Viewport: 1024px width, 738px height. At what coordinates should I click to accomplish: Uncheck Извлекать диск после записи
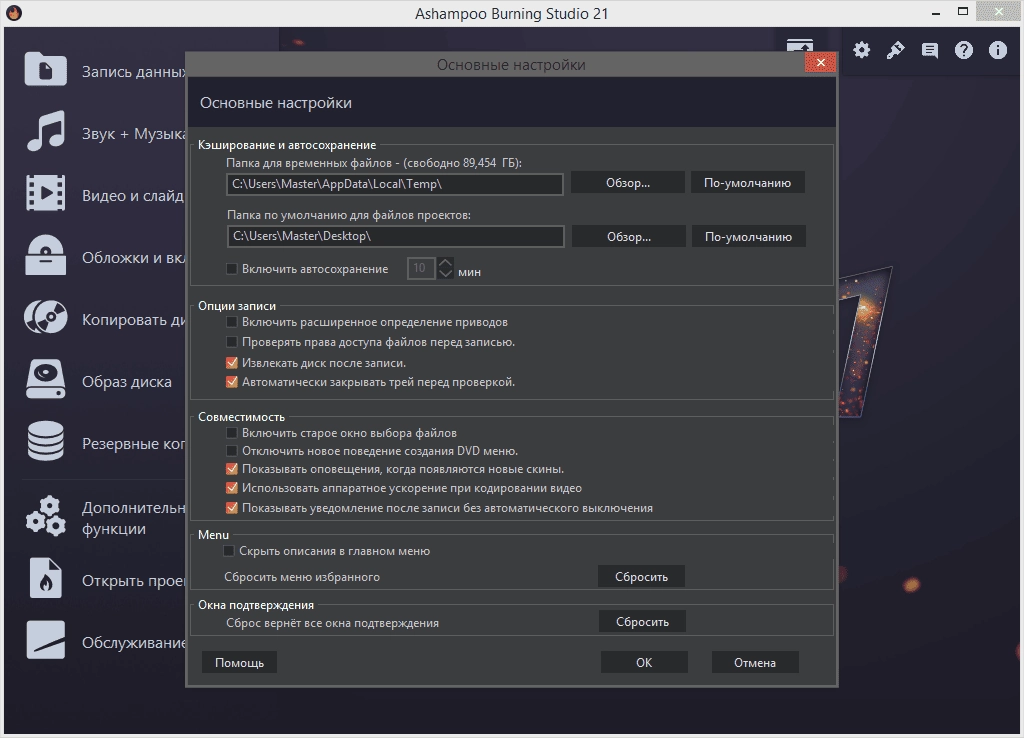point(231,362)
